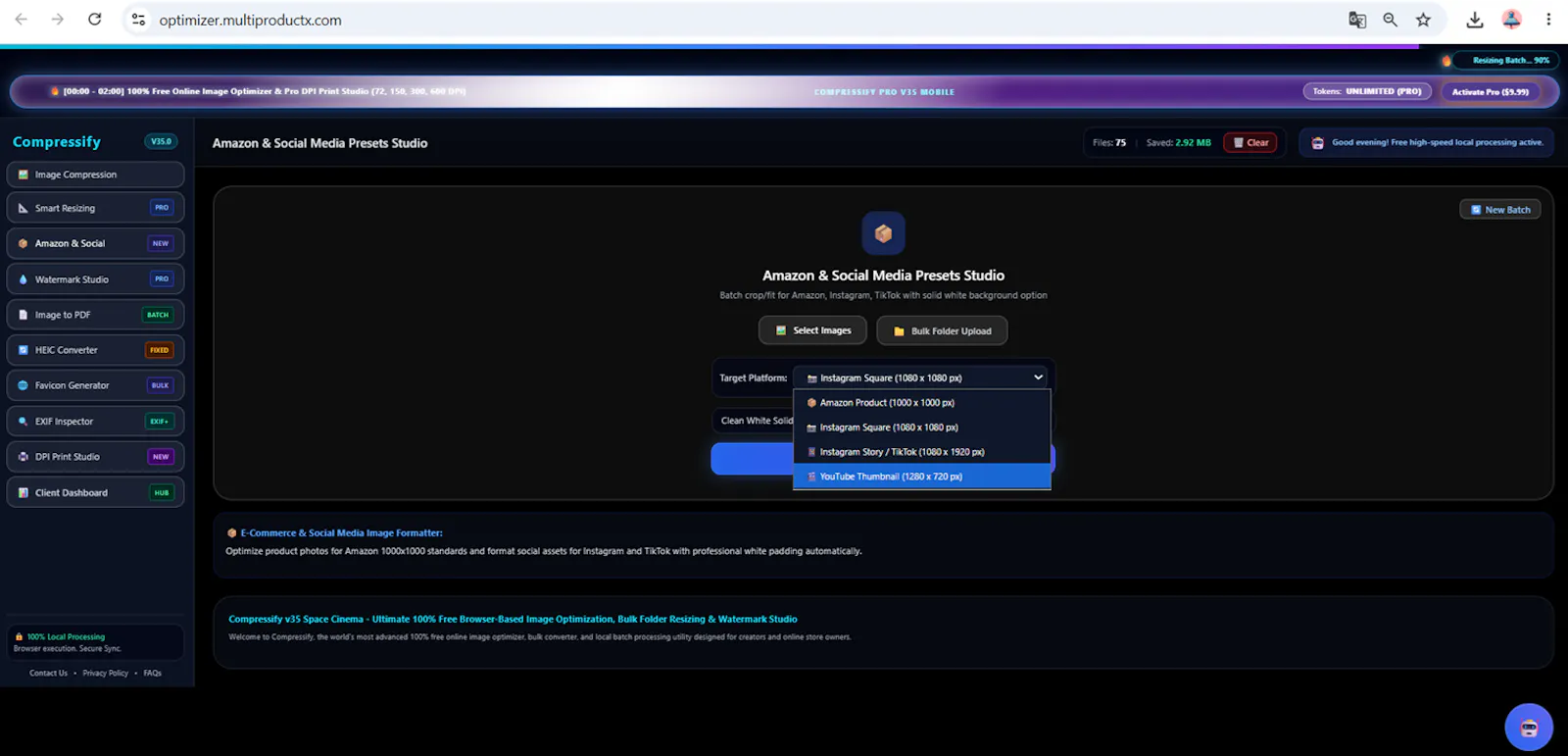This screenshot has width=1568, height=756.
Task: Click the robot icon beside the greeting
Action: coord(1318,143)
